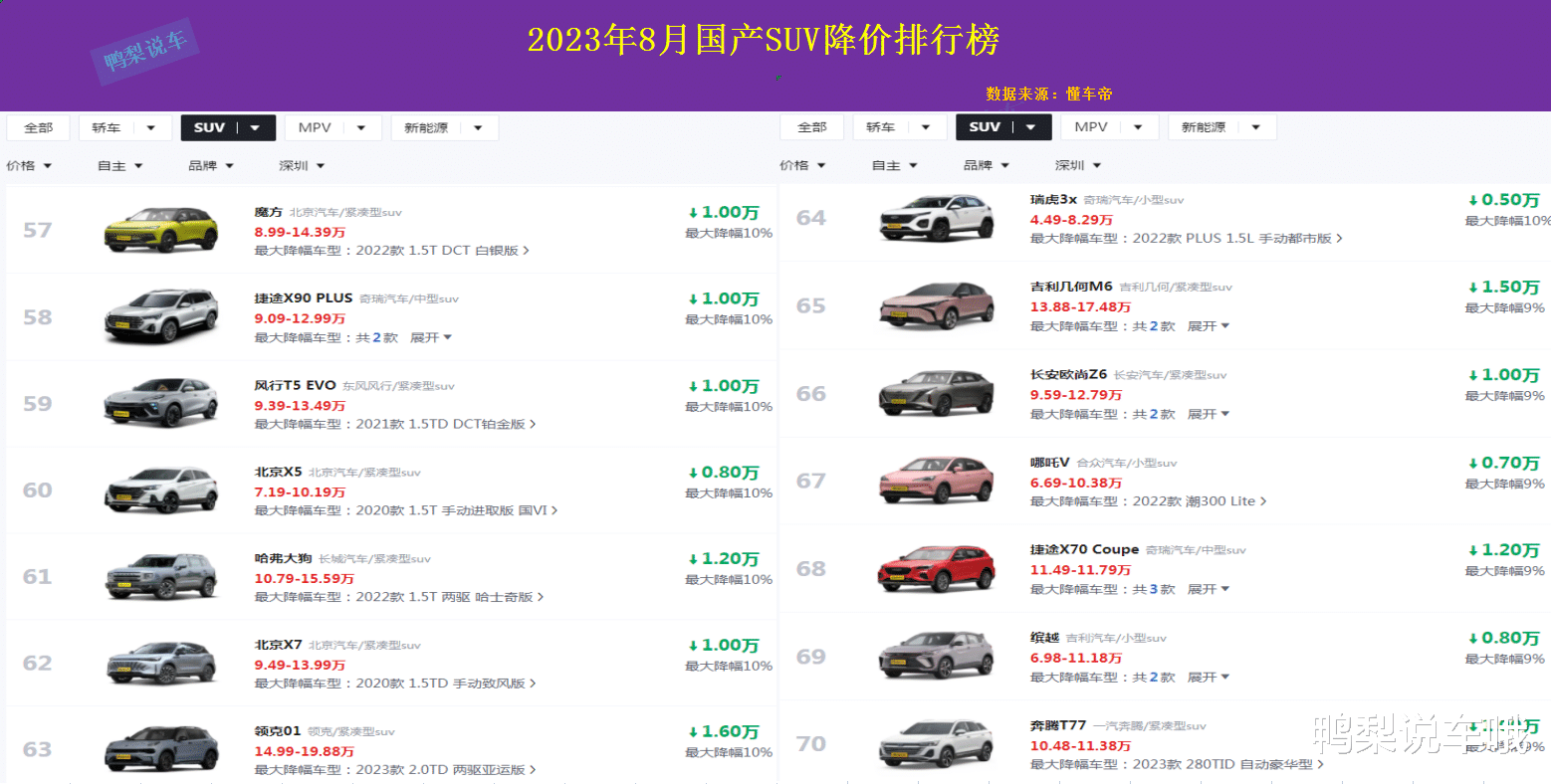This screenshot has width=1551, height=784.
Task: Open the 品牌 filter in the left list
Action: pos(211,166)
